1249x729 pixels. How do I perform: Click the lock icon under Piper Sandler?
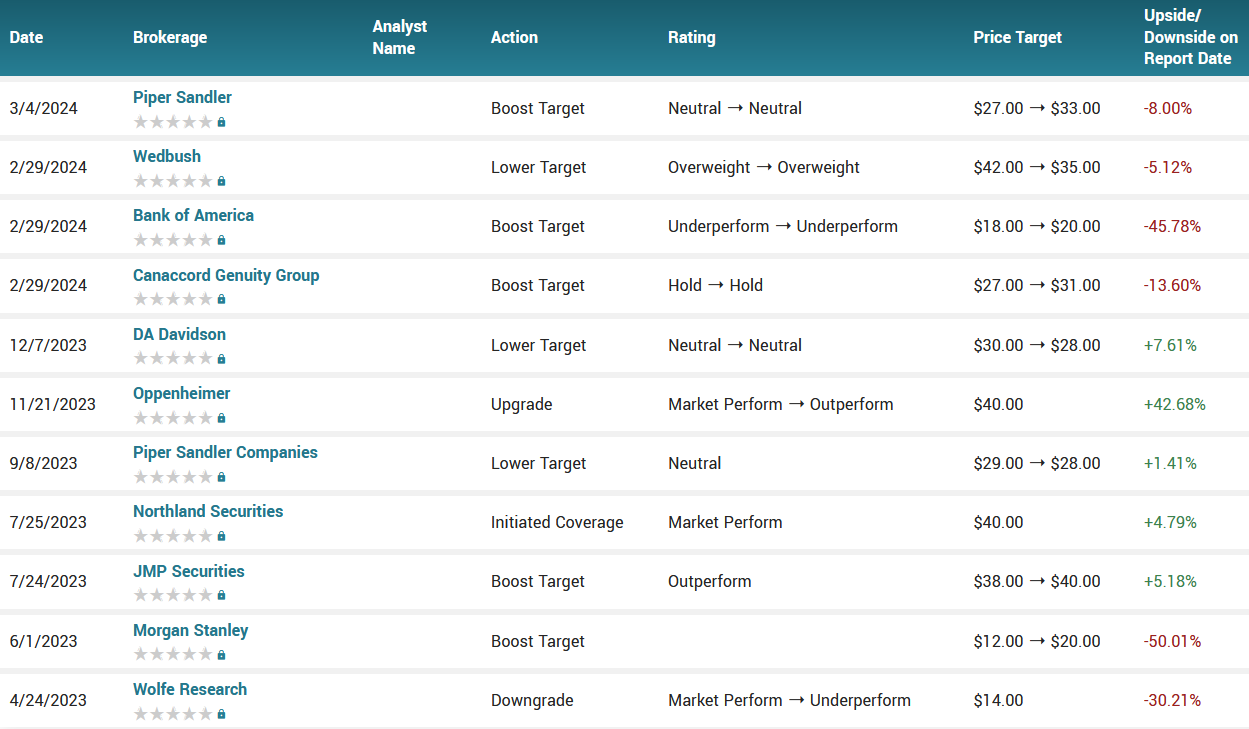221,122
